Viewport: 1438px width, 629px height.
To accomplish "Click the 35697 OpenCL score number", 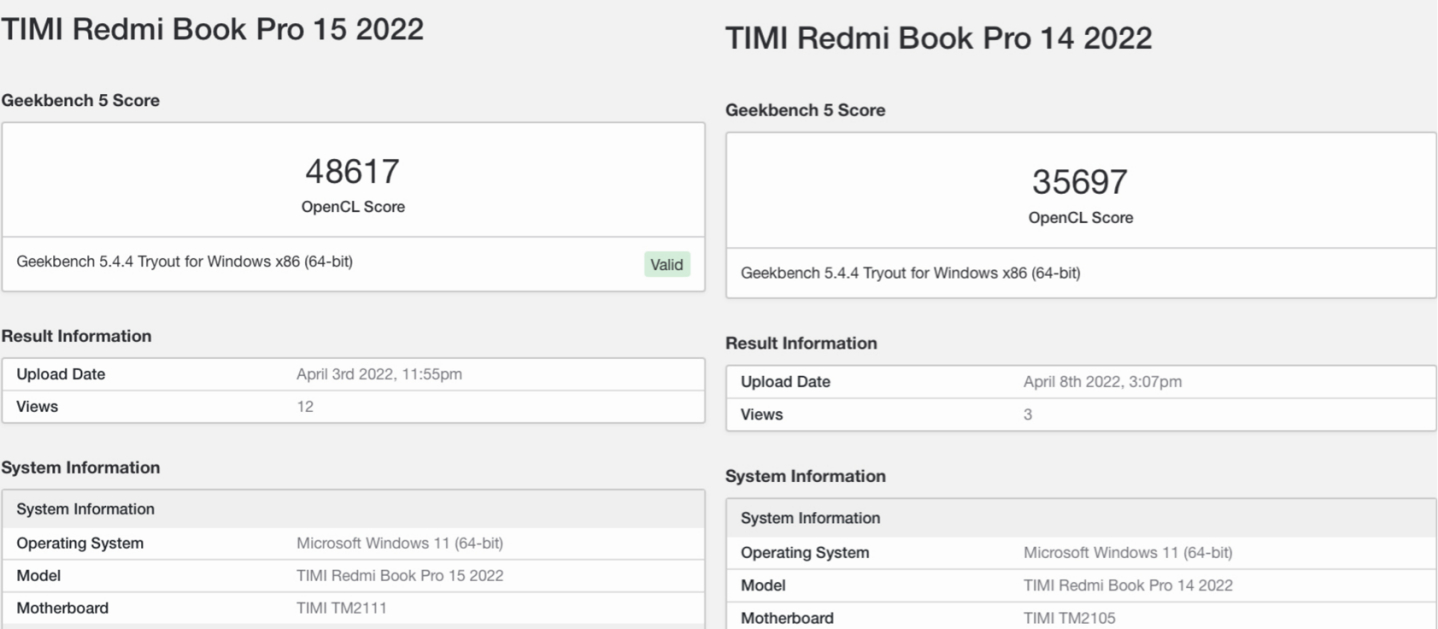I will [x=1080, y=183].
